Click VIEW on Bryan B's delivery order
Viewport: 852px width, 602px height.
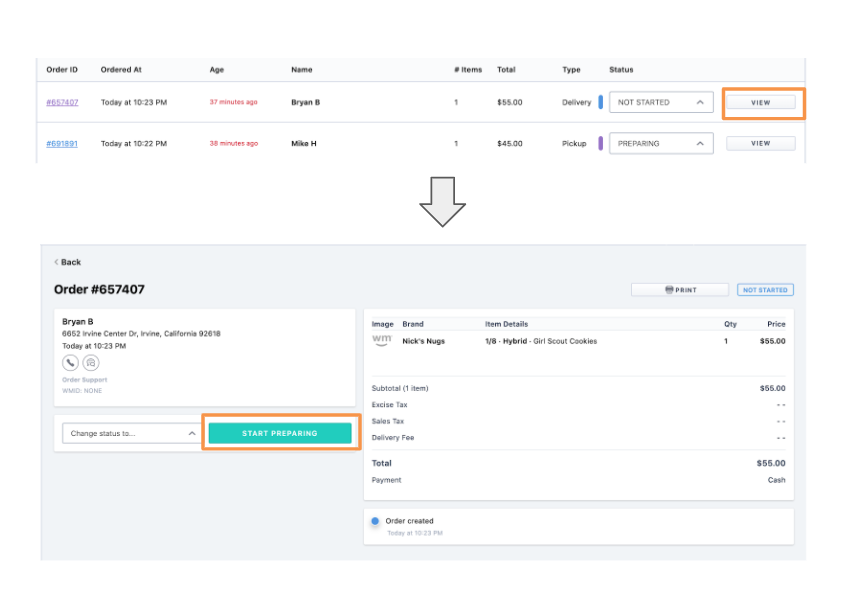(762, 101)
